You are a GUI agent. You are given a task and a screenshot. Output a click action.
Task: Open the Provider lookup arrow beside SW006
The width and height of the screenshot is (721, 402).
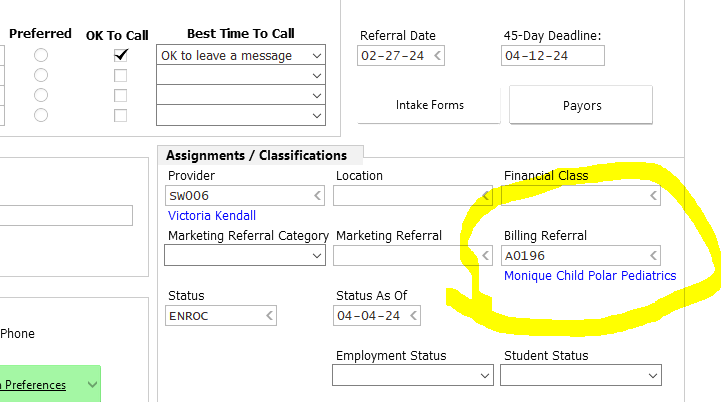coord(318,196)
